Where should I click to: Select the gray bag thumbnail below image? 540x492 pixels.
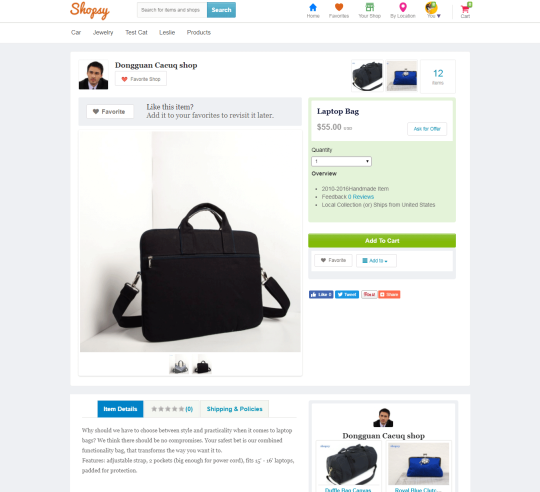click(x=179, y=365)
